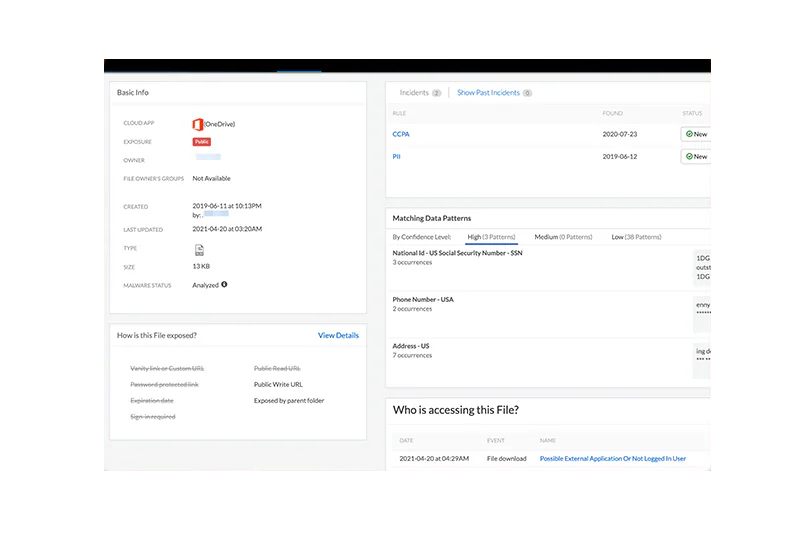Click the red Public exposure badge
Viewport: 805px width, 533px height.
point(202,142)
